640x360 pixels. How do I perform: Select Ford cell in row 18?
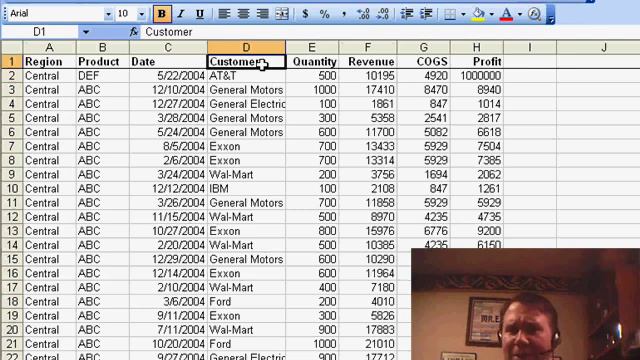(247, 302)
